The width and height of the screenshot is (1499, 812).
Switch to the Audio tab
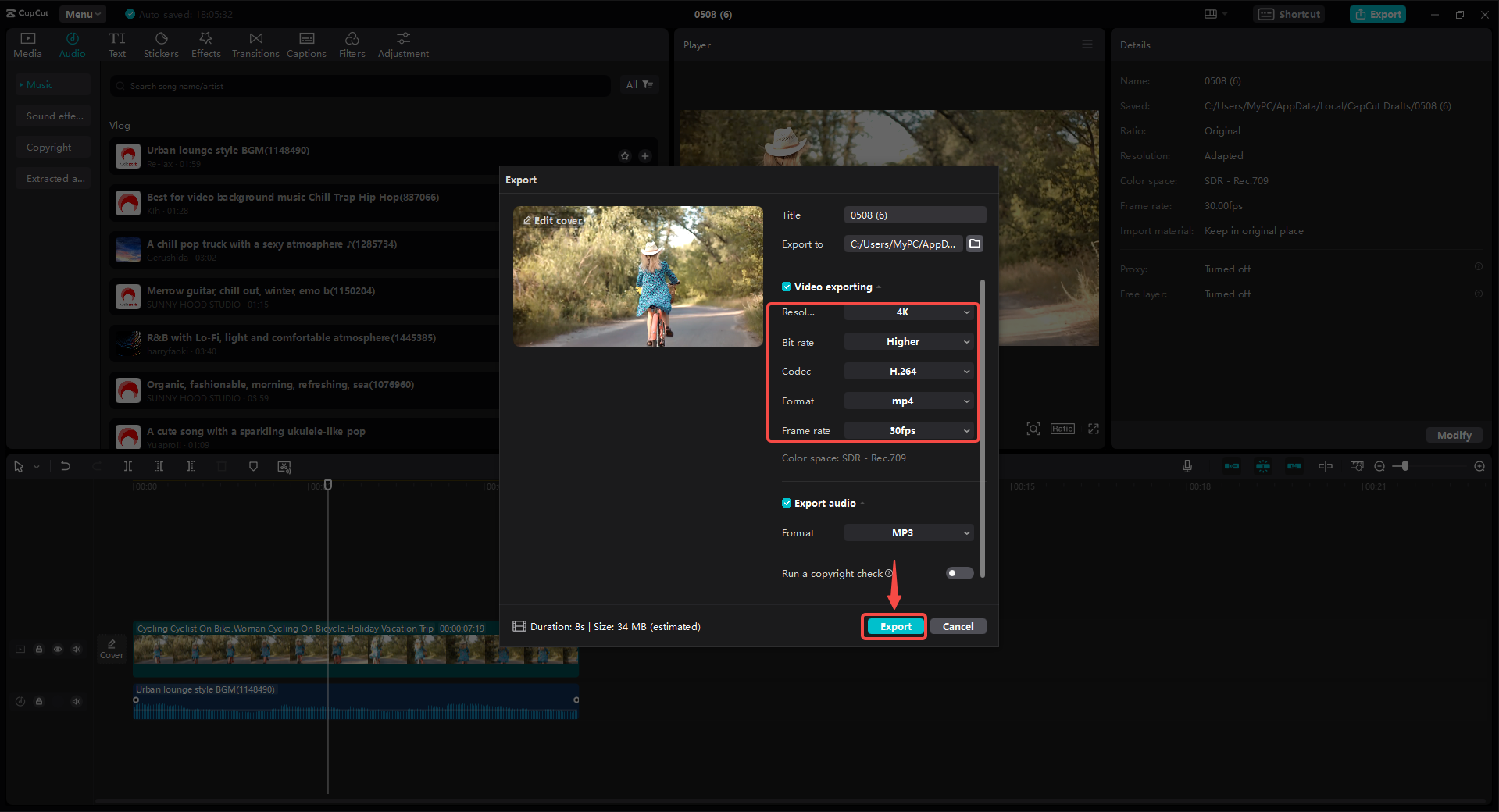click(72, 44)
